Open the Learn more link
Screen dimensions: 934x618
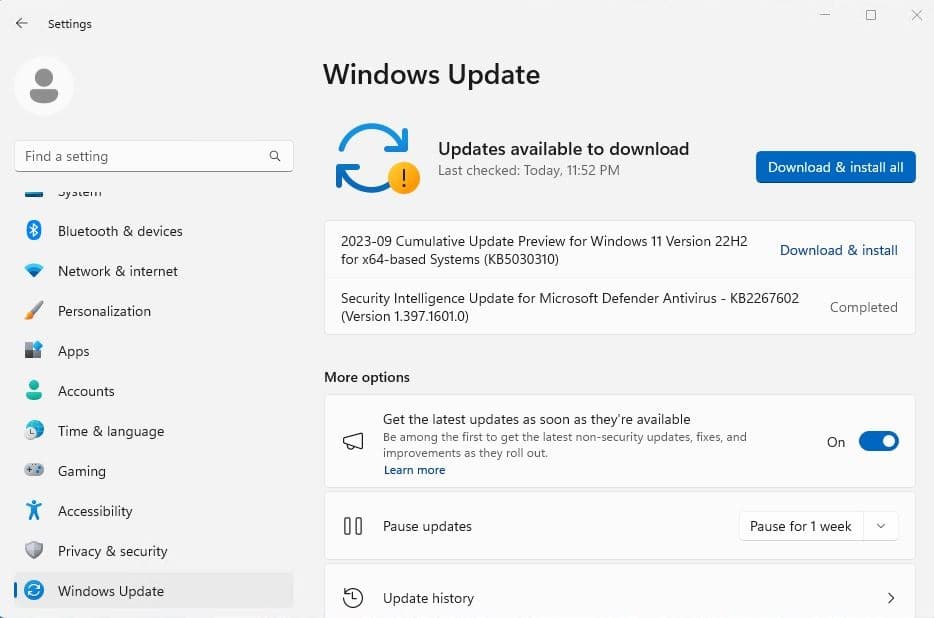(x=414, y=470)
